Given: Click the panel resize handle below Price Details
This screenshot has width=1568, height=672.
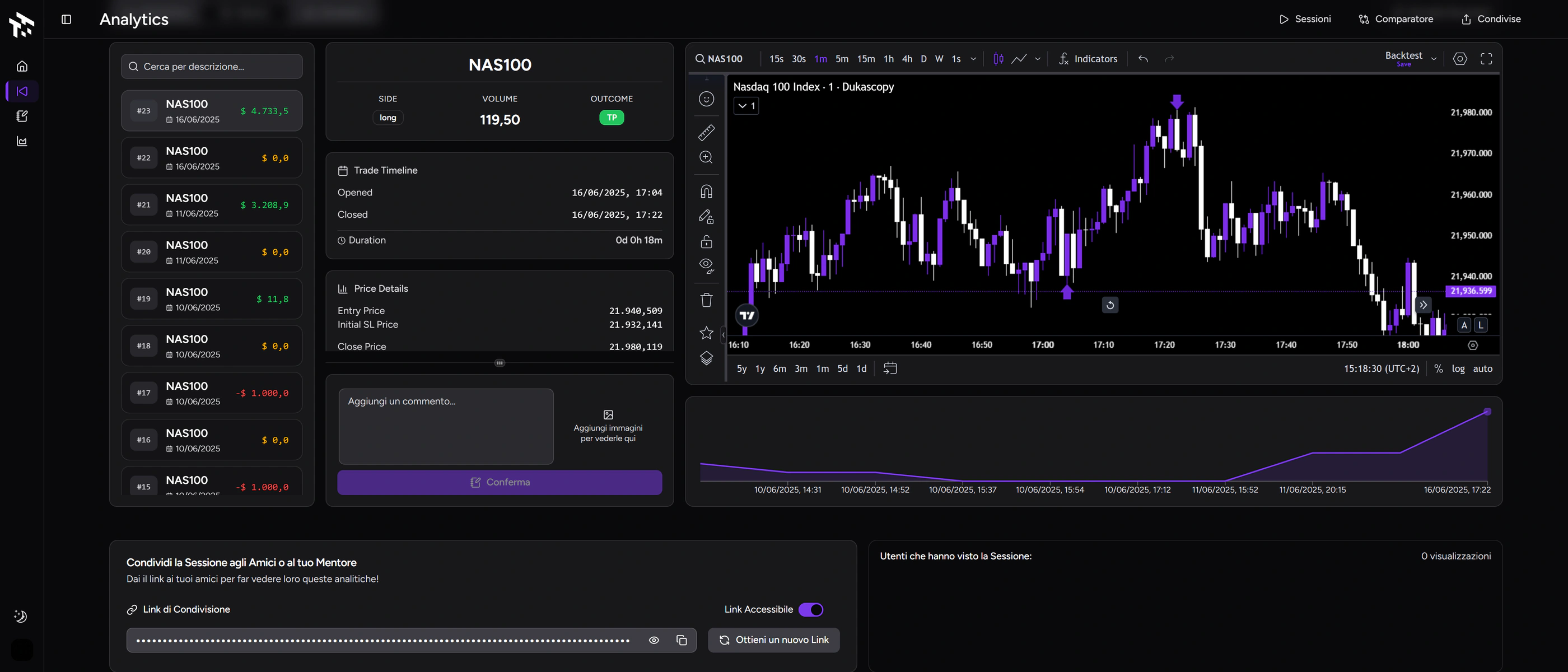Looking at the screenshot, I should (x=500, y=363).
